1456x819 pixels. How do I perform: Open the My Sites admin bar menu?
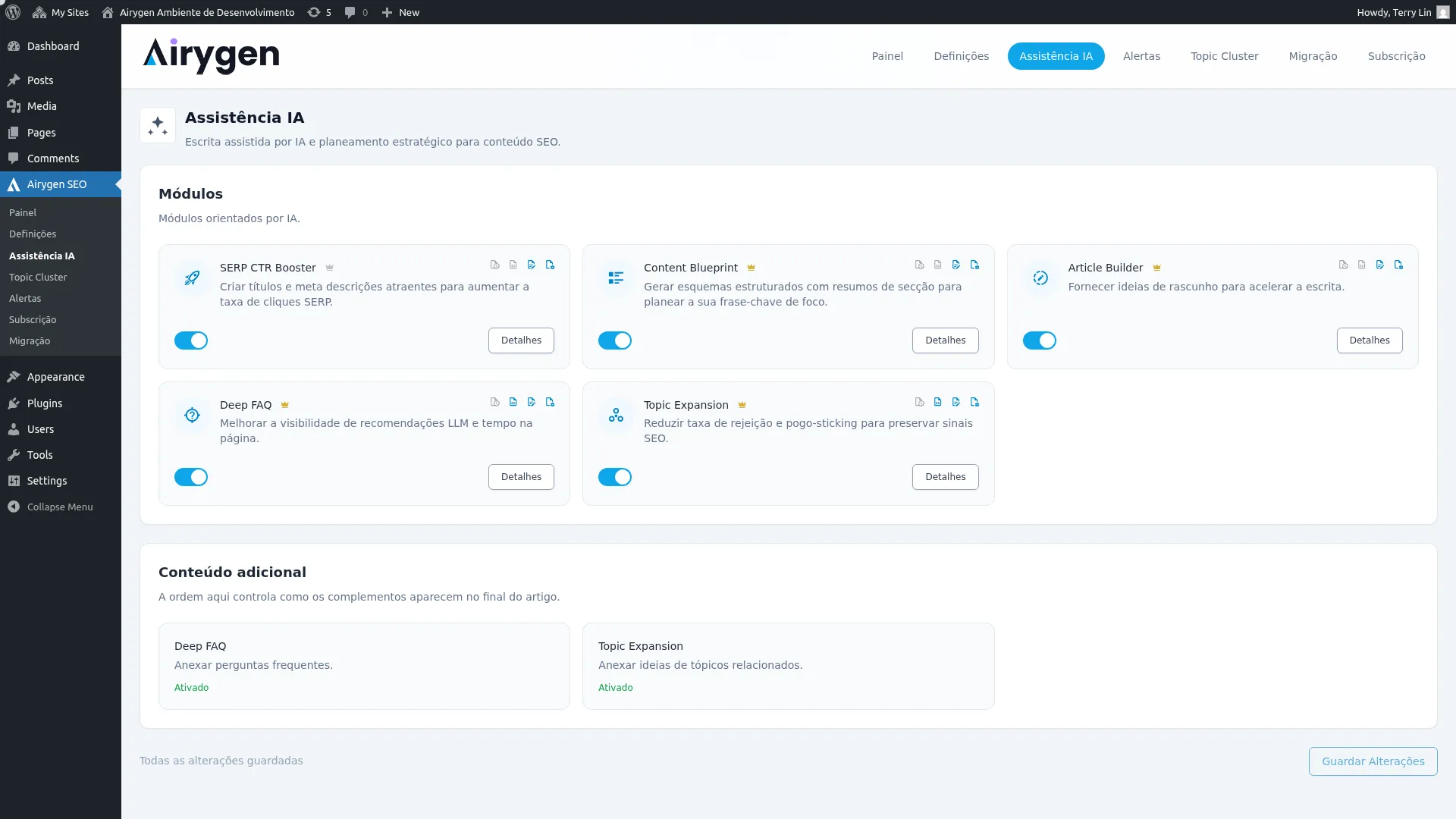pos(61,12)
